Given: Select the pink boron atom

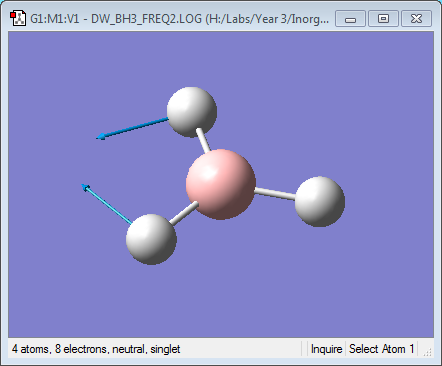Looking at the screenshot, I should pyautogui.click(x=221, y=184).
